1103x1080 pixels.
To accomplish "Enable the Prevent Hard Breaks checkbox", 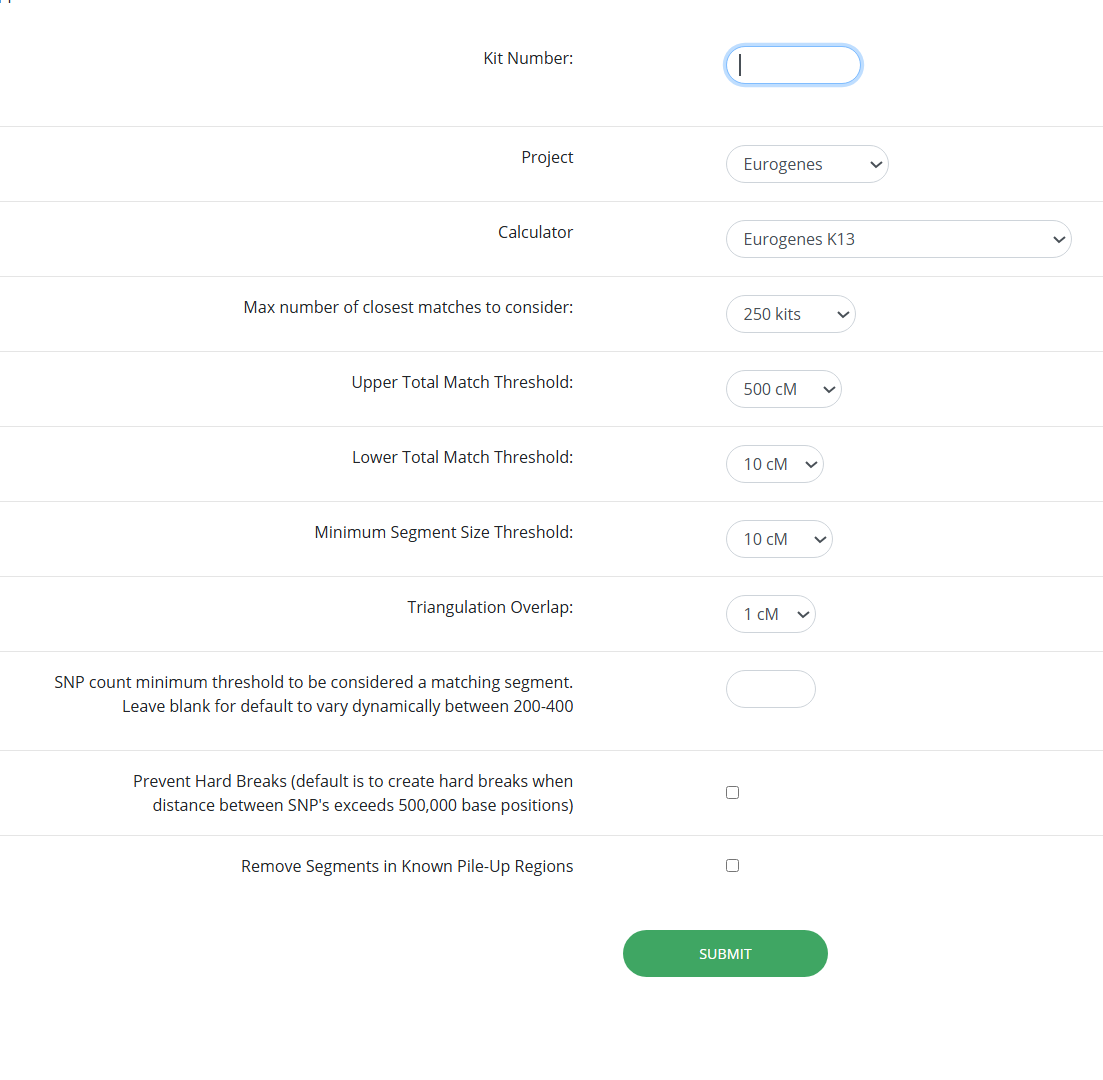I will (x=732, y=792).
